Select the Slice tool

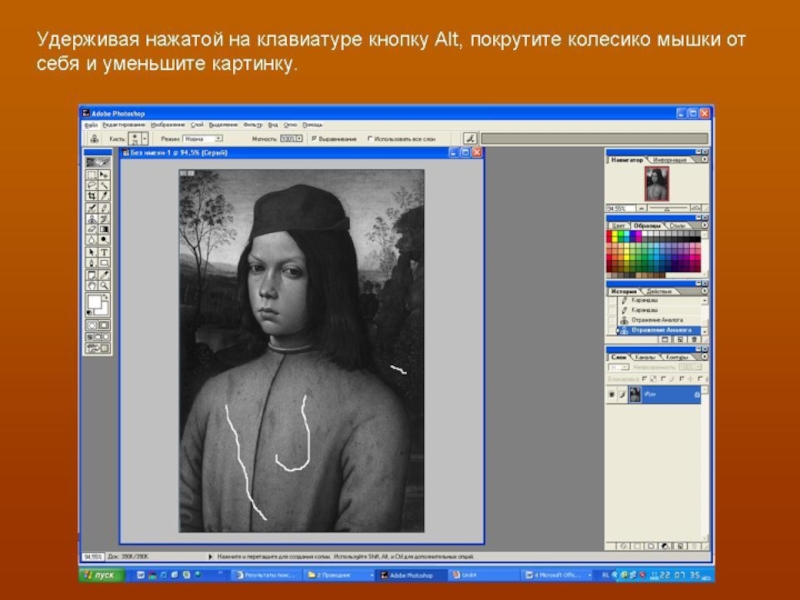pos(104,195)
